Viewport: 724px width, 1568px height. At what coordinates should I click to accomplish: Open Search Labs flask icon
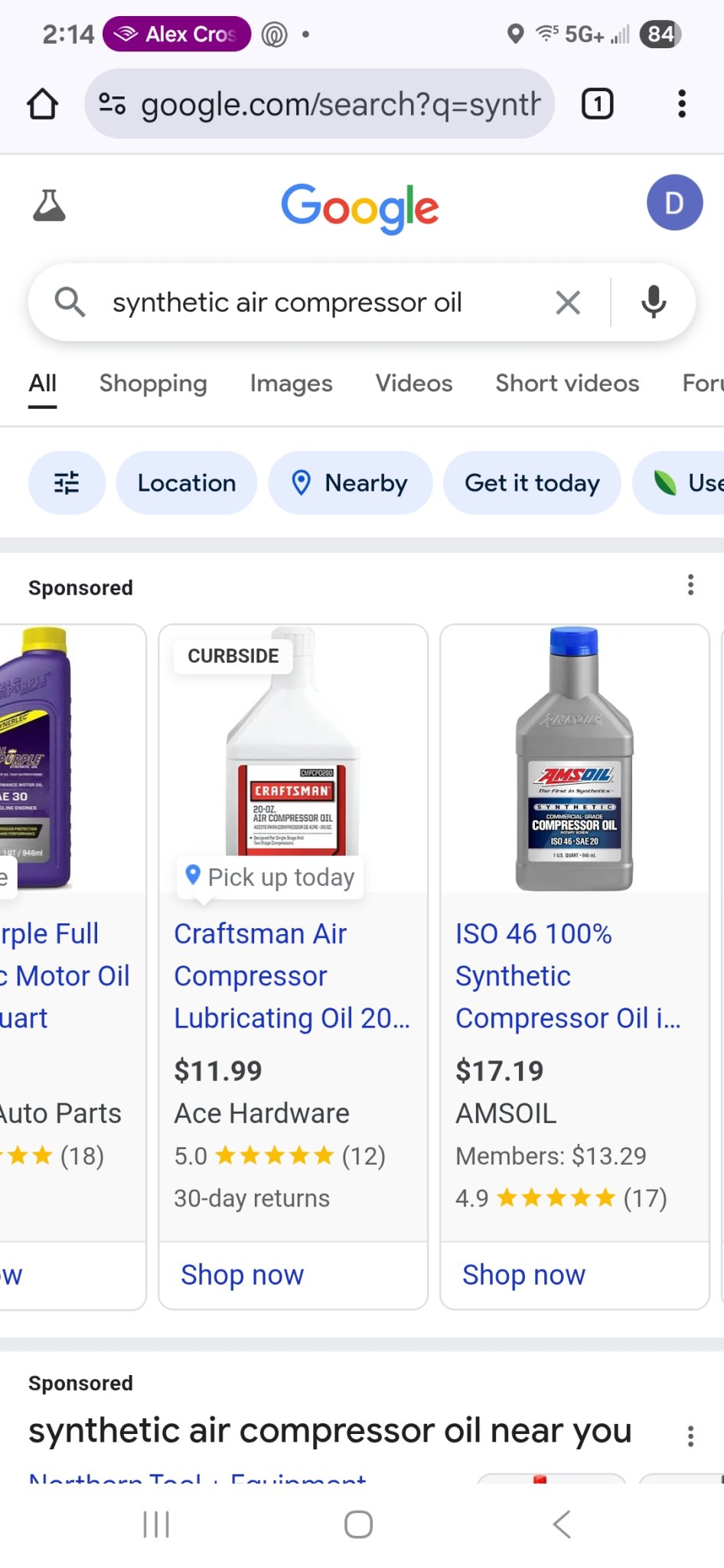tap(50, 205)
